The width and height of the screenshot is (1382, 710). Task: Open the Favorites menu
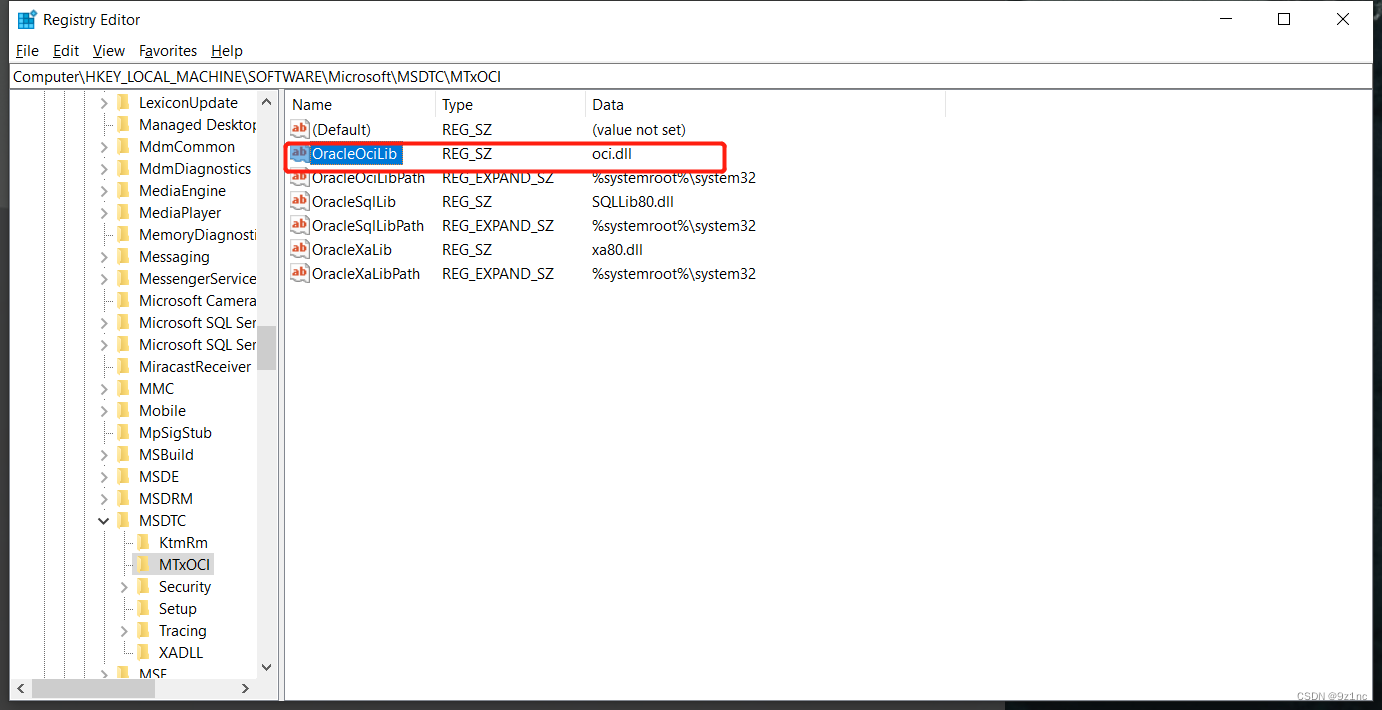tap(168, 51)
